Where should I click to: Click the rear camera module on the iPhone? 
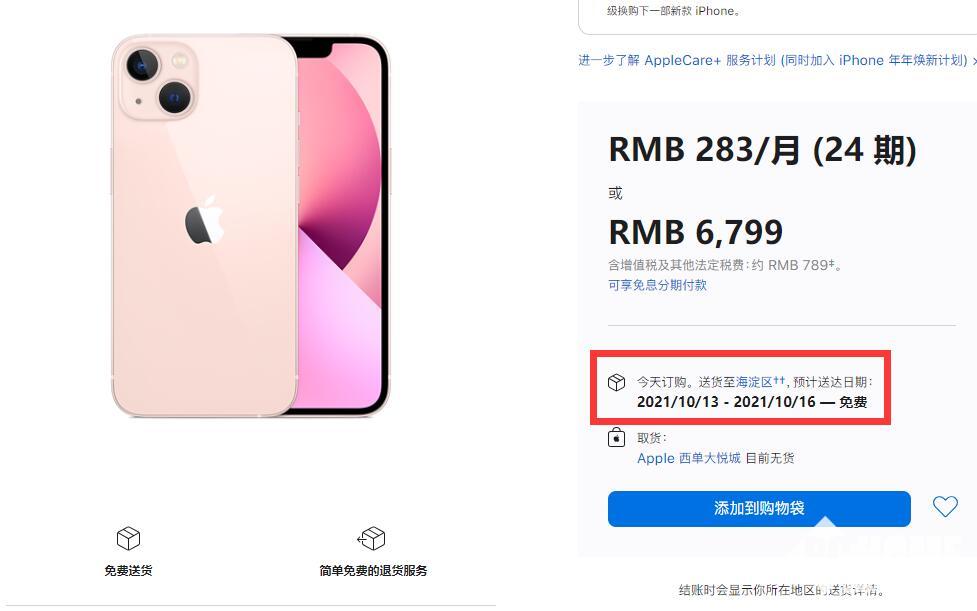pos(158,81)
